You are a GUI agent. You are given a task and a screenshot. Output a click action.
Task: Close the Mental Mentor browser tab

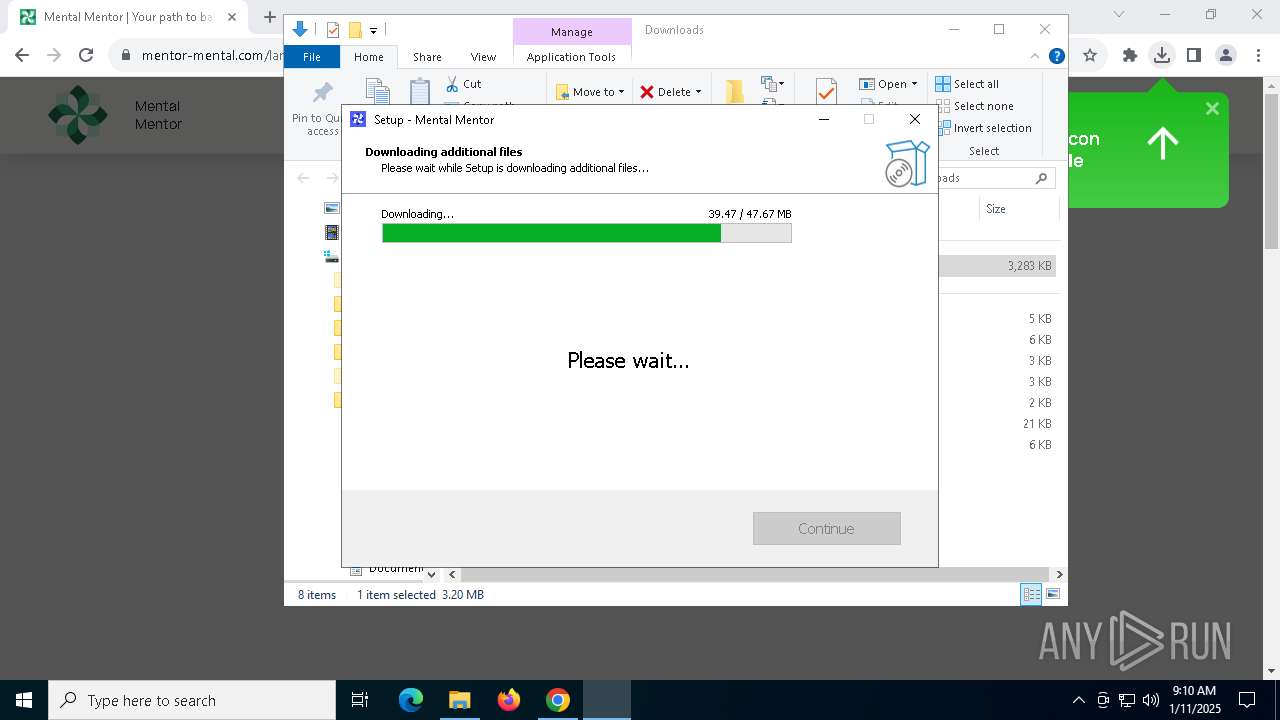232,17
